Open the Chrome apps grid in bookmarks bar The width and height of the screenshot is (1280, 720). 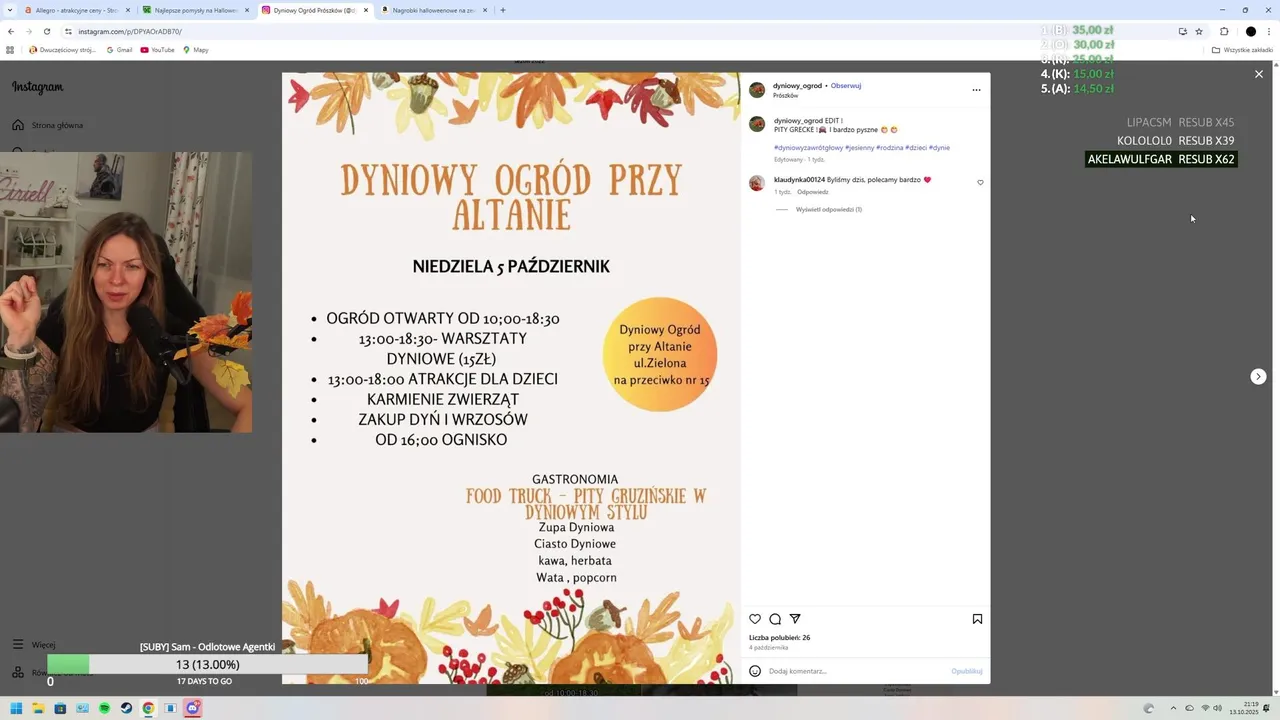point(10,49)
